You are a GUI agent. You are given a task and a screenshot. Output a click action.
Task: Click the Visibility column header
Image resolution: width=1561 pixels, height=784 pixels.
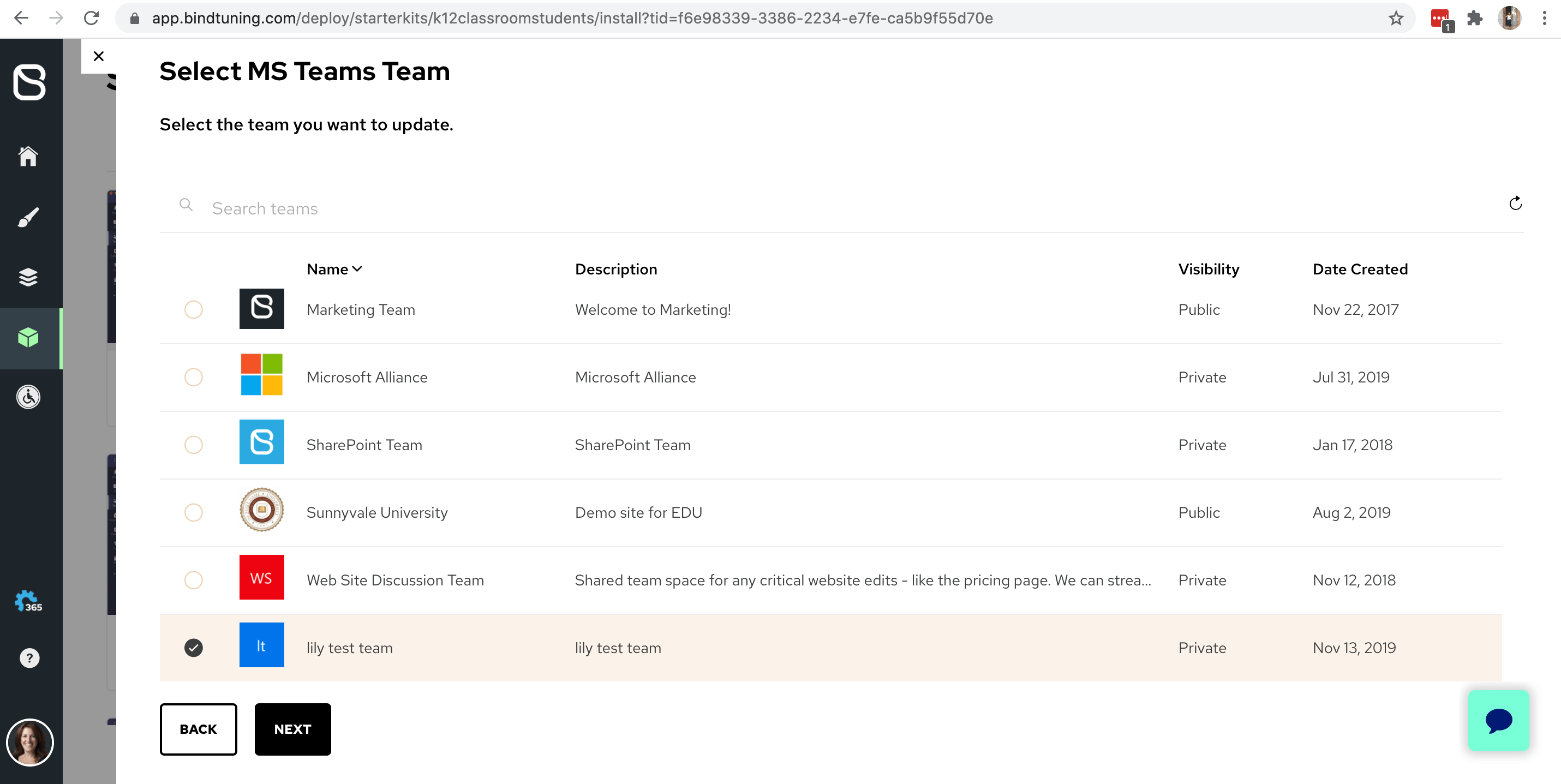1209,269
